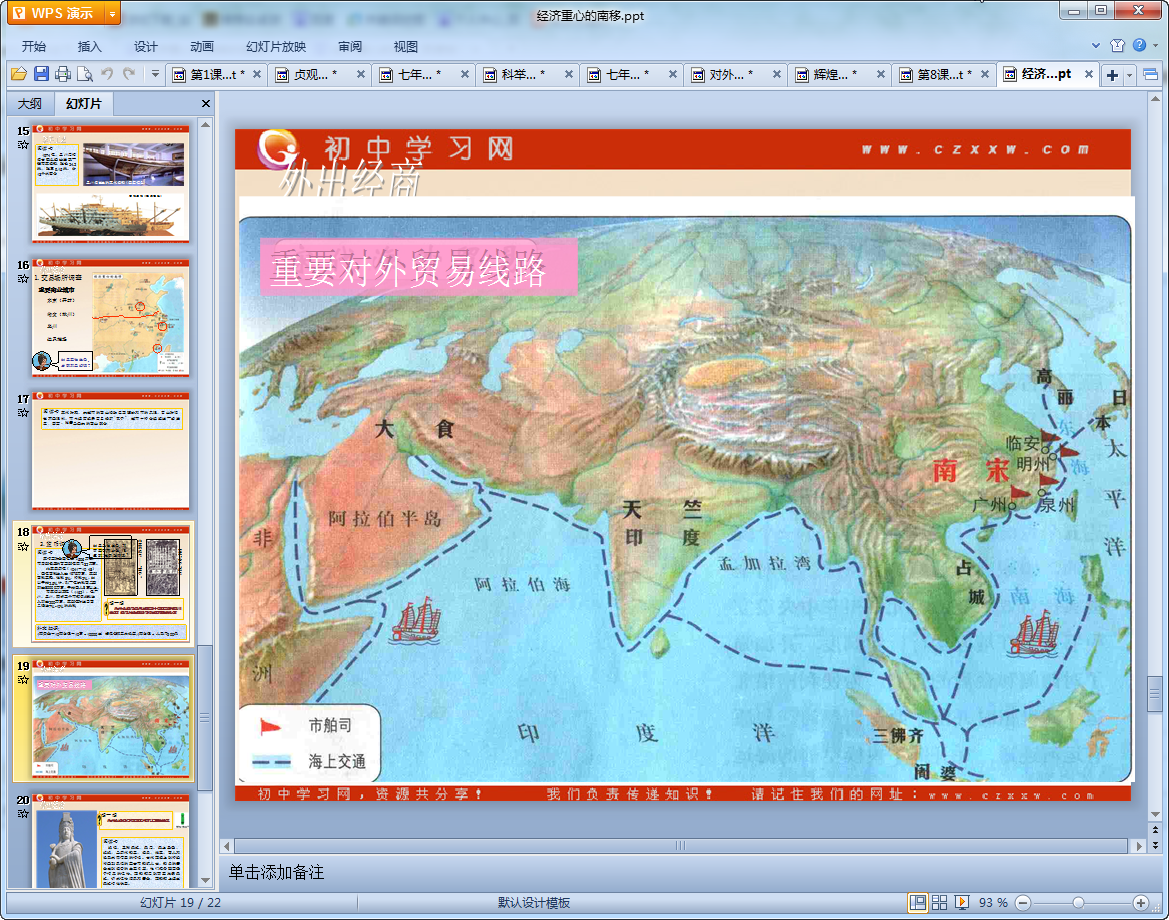
Task: Click the zoom in plus button
Action: click(x=1140, y=902)
